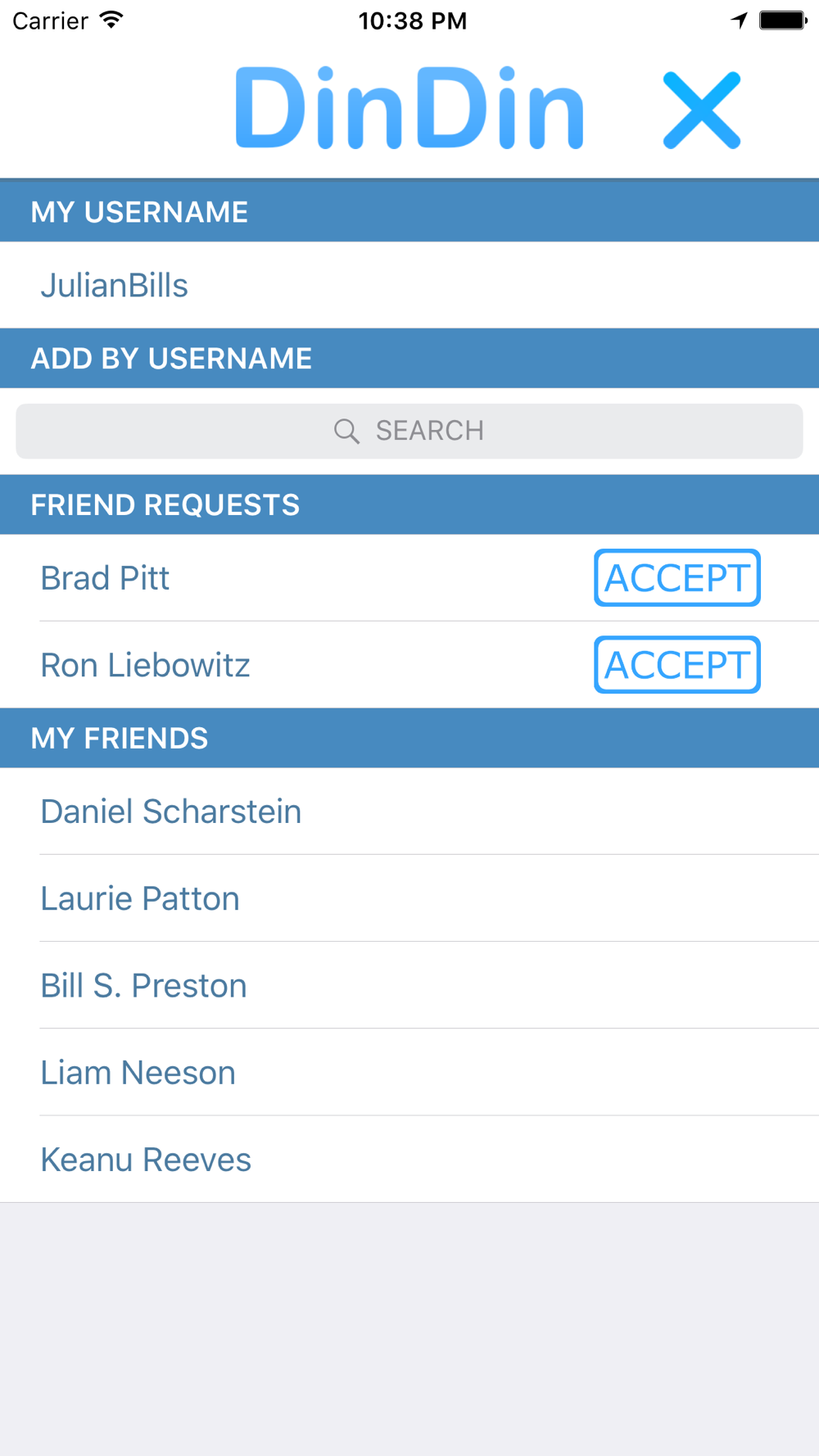The width and height of the screenshot is (819, 1456).
Task: Tap Brad Pitt's name in Friend Requests
Action: [x=105, y=578]
